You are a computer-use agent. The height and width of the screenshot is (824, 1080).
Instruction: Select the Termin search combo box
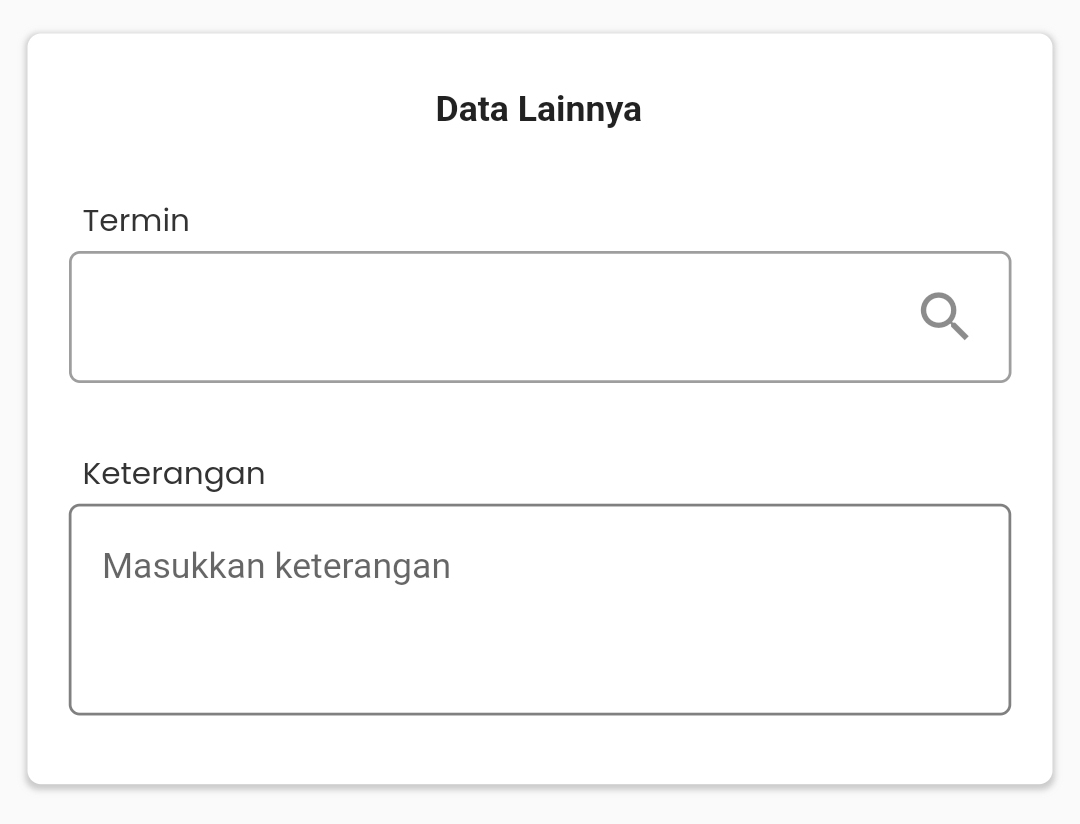tap(540, 317)
